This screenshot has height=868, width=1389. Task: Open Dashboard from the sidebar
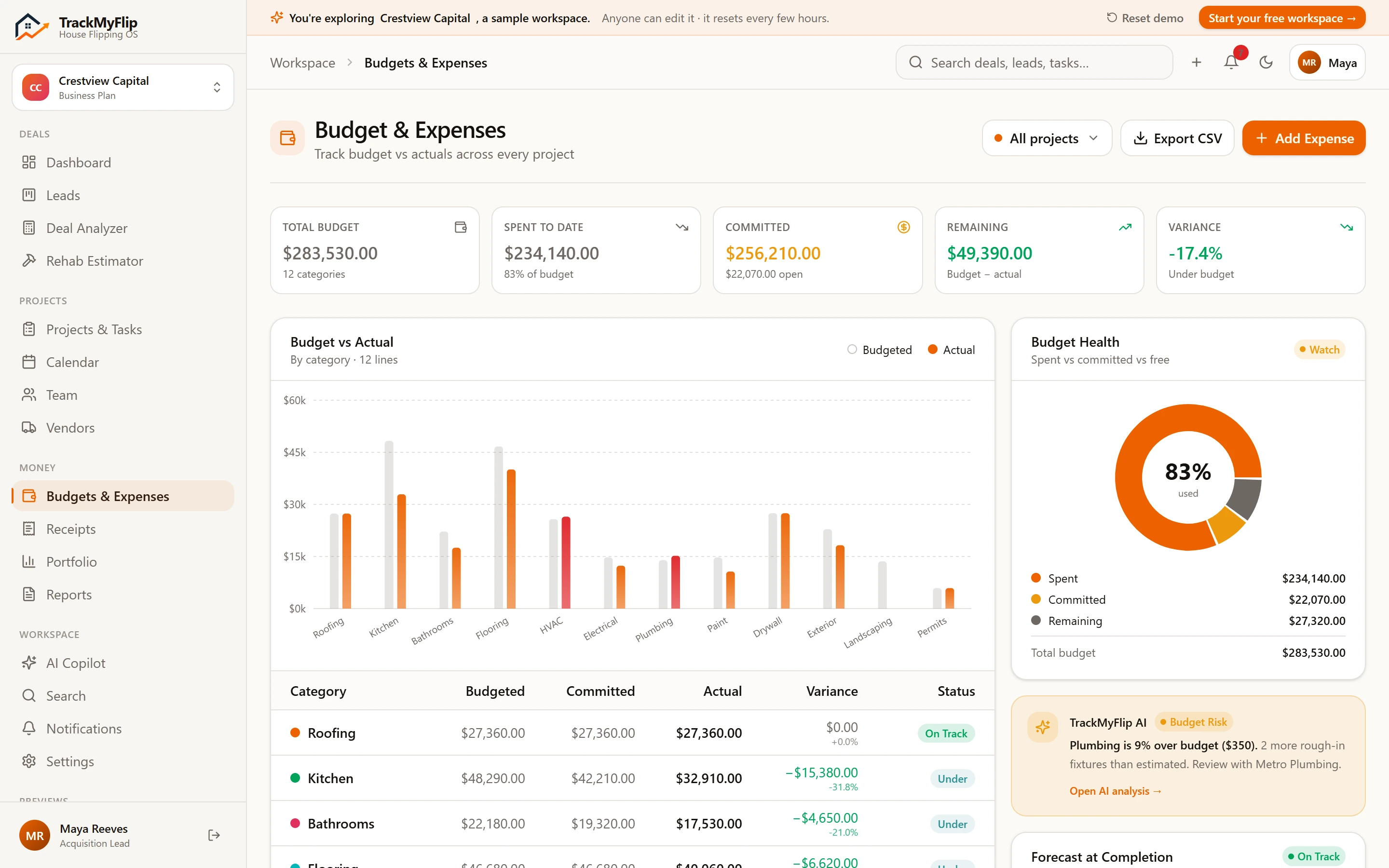point(123,163)
